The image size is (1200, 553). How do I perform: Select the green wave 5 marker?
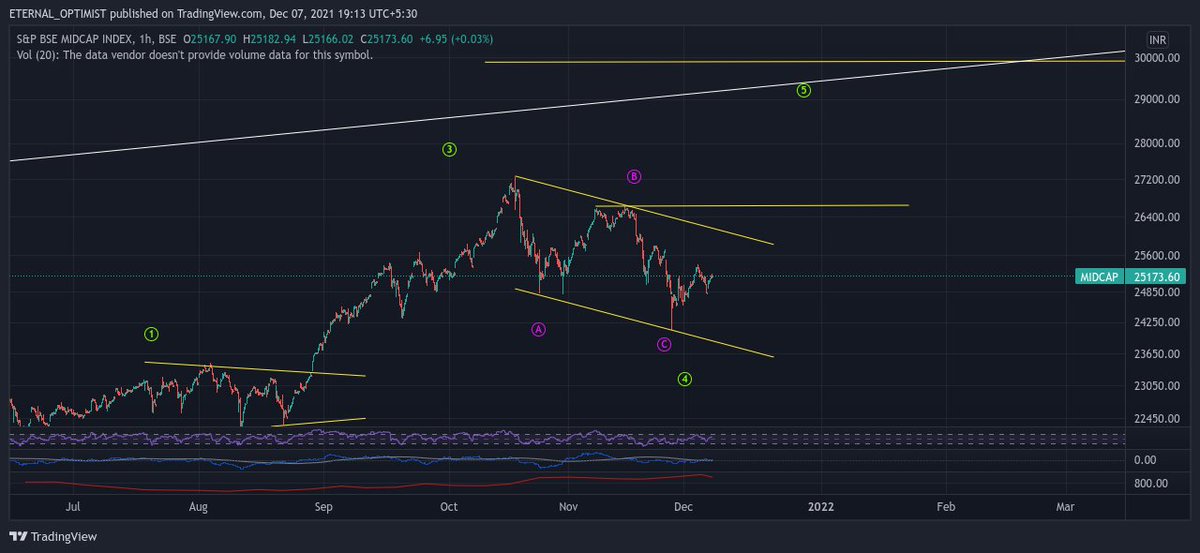point(804,90)
